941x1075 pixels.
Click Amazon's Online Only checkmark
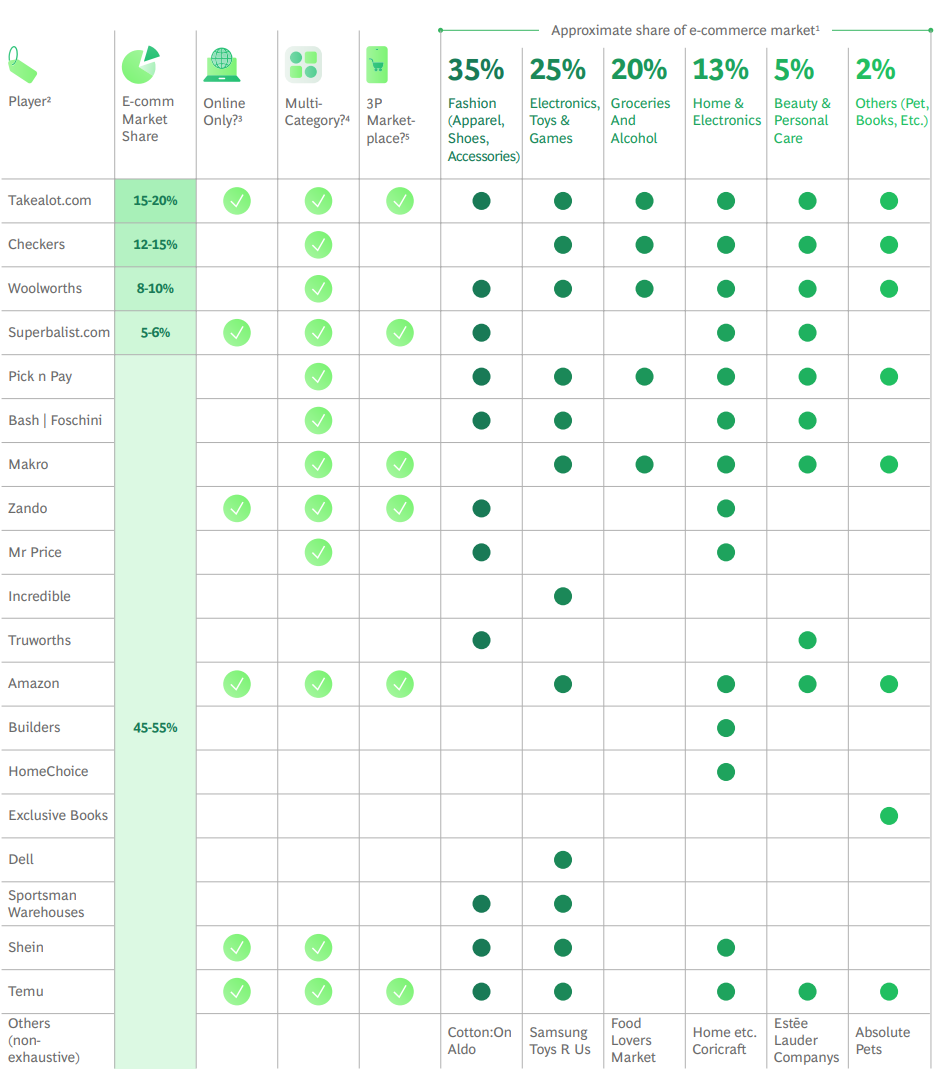click(237, 684)
